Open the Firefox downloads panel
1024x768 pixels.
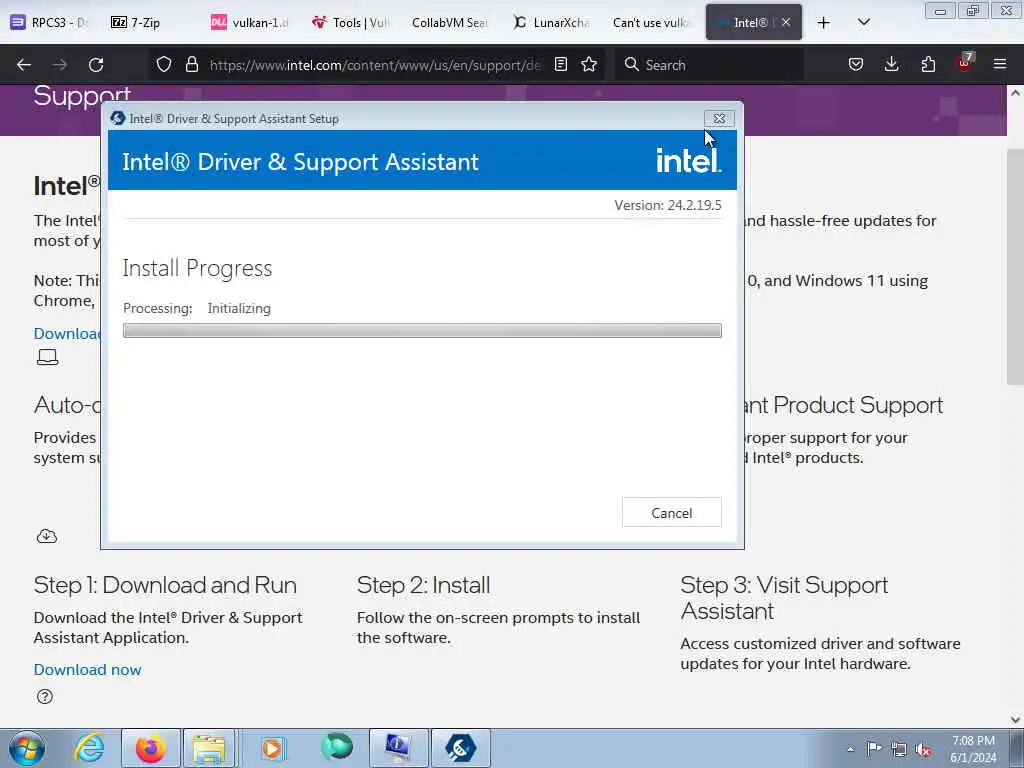tap(891, 64)
